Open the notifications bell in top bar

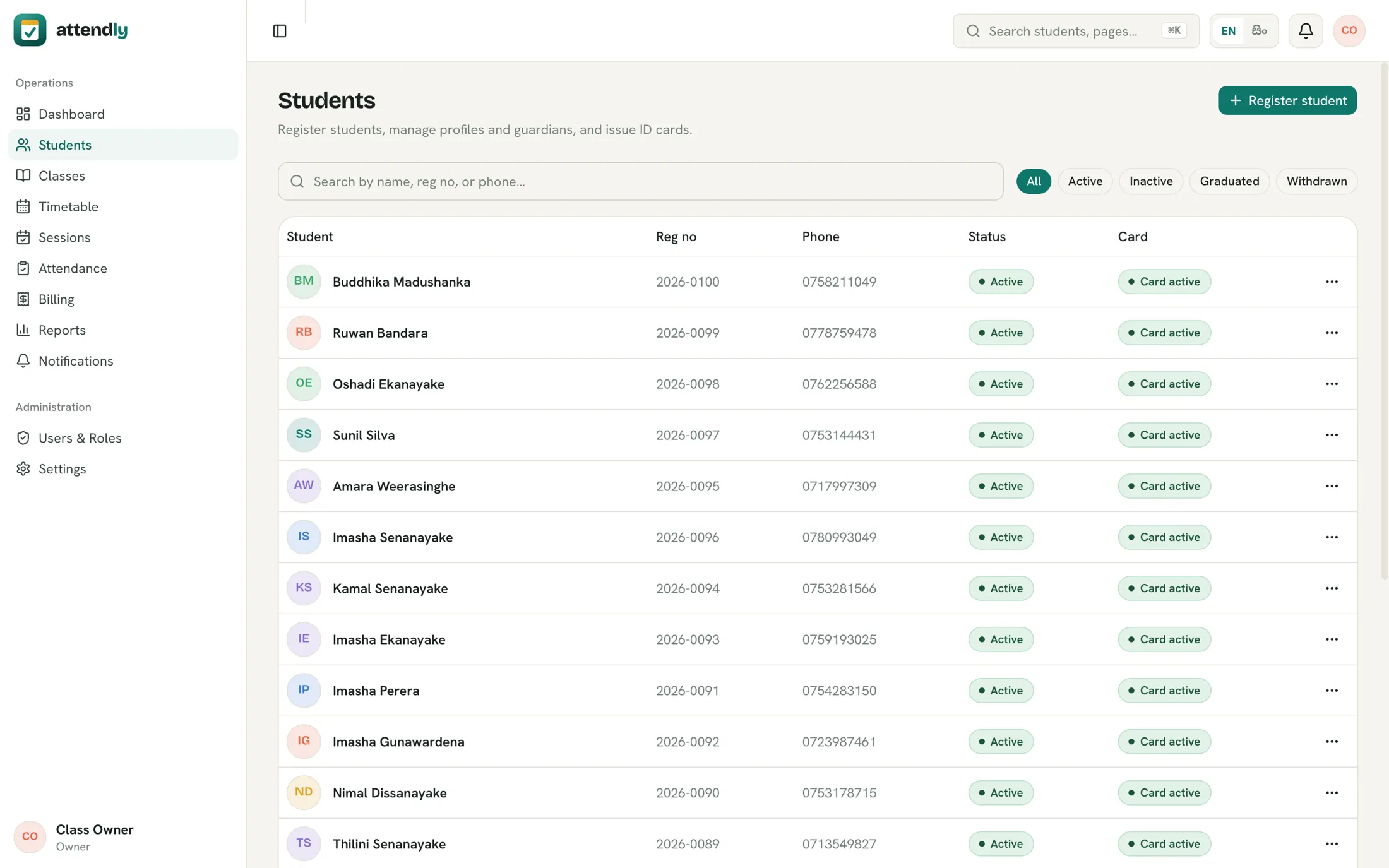[x=1306, y=31]
